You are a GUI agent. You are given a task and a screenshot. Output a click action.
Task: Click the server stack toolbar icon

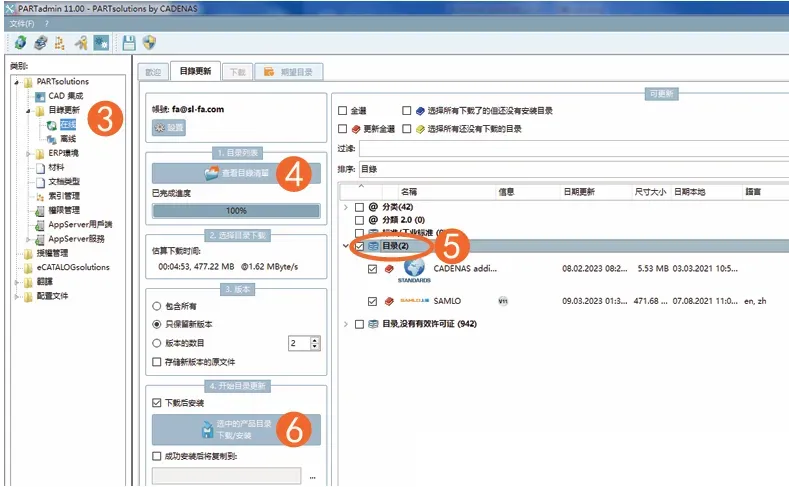click(x=41, y=43)
